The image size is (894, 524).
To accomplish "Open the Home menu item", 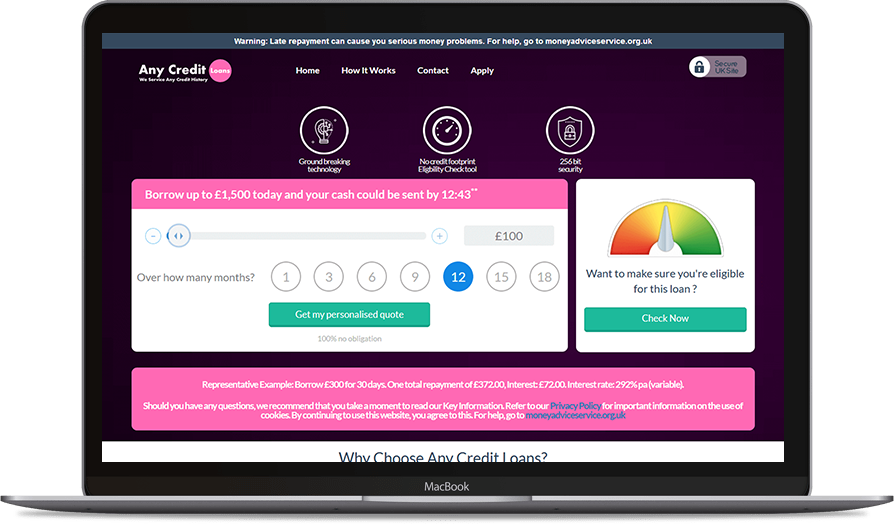I will coord(307,71).
